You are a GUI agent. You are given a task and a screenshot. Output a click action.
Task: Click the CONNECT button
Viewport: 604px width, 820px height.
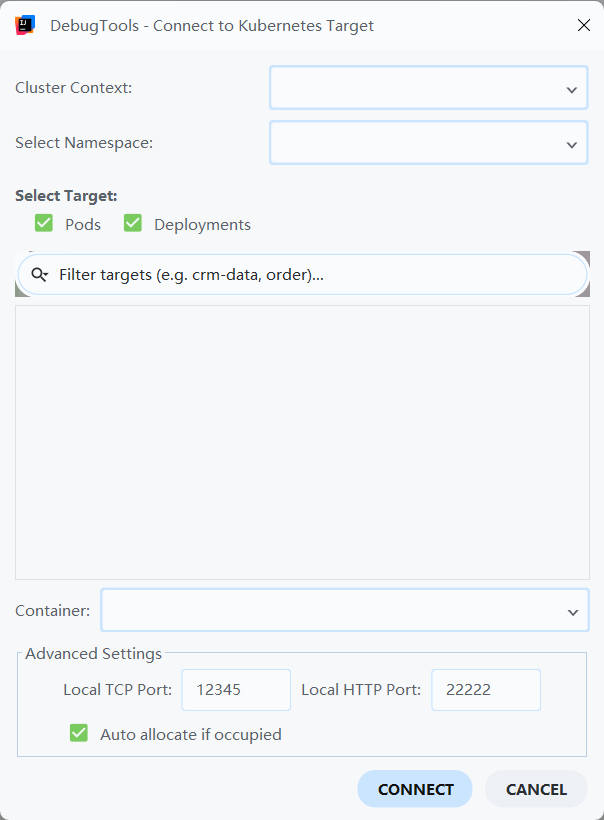(x=415, y=789)
